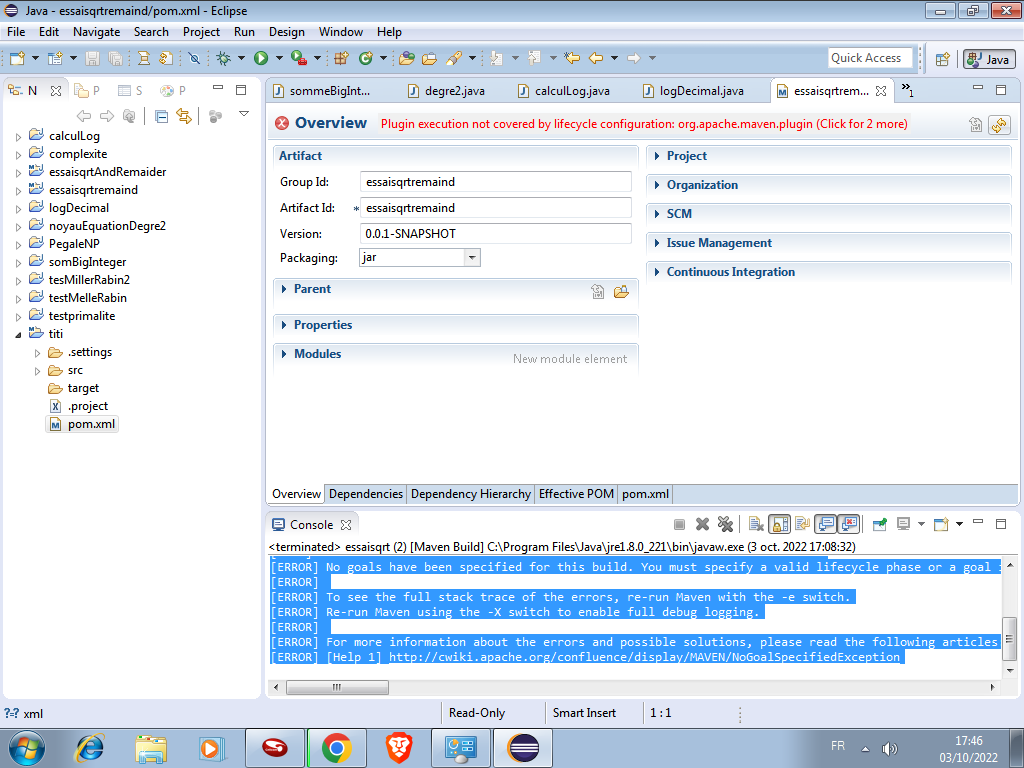Click the Open Perspective icon

click(x=942, y=59)
